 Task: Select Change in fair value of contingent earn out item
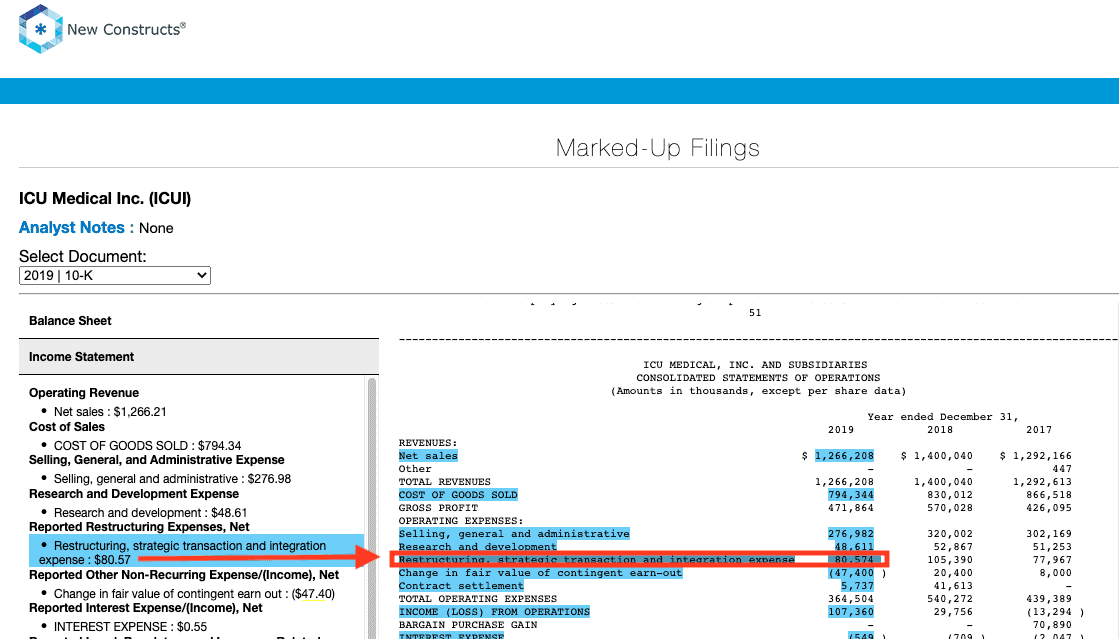coord(194,594)
